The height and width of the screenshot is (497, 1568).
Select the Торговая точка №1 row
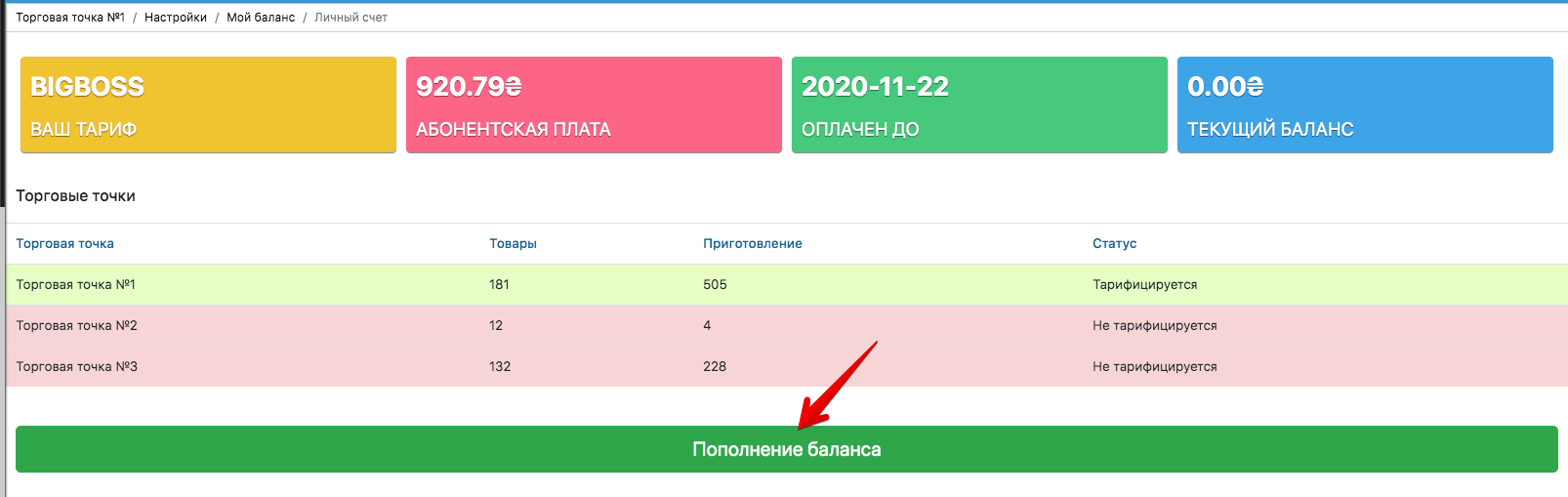(x=76, y=285)
